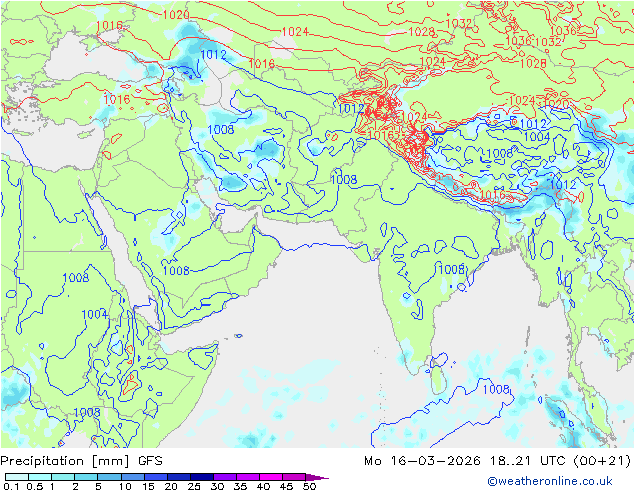Pick the 35–40 mm purple legend swatch

[x=247, y=477]
